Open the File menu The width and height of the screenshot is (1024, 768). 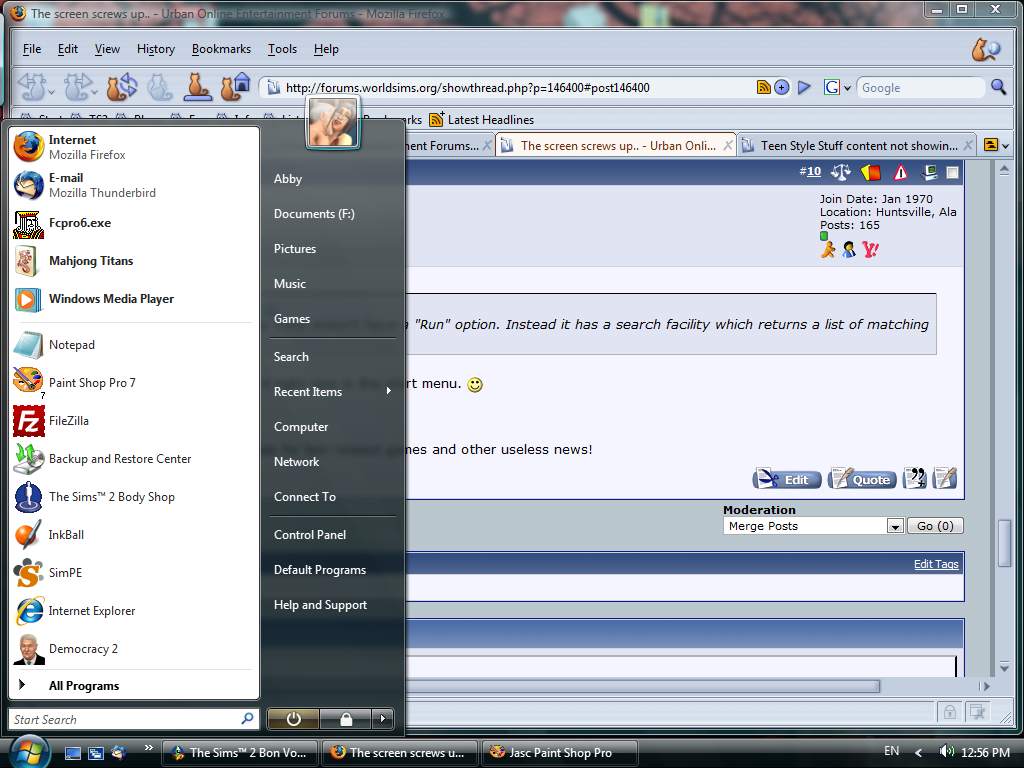pyautogui.click(x=32, y=49)
